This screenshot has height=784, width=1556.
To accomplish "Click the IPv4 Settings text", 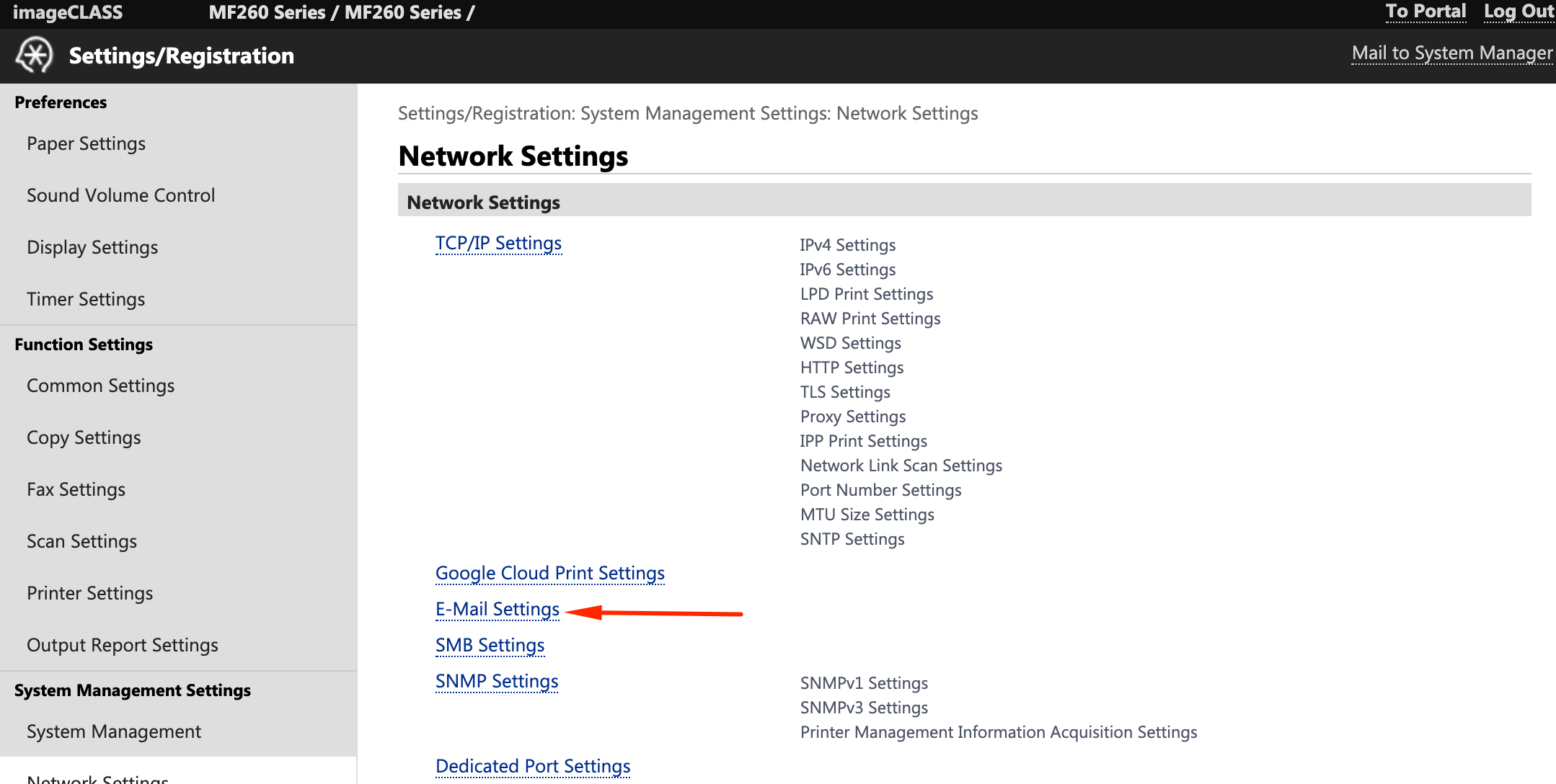I will tap(847, 245).
